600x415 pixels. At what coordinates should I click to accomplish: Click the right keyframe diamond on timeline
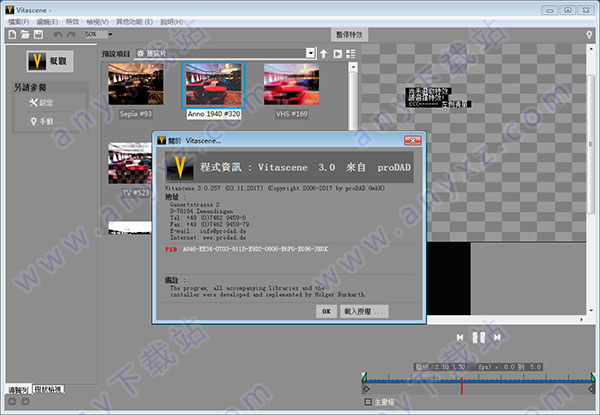tap(592, 389)
